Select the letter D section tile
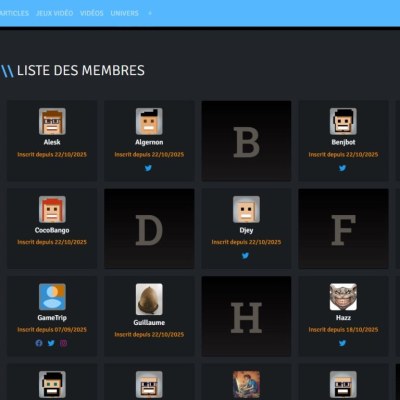400x400 pixels. click(149, 229)
